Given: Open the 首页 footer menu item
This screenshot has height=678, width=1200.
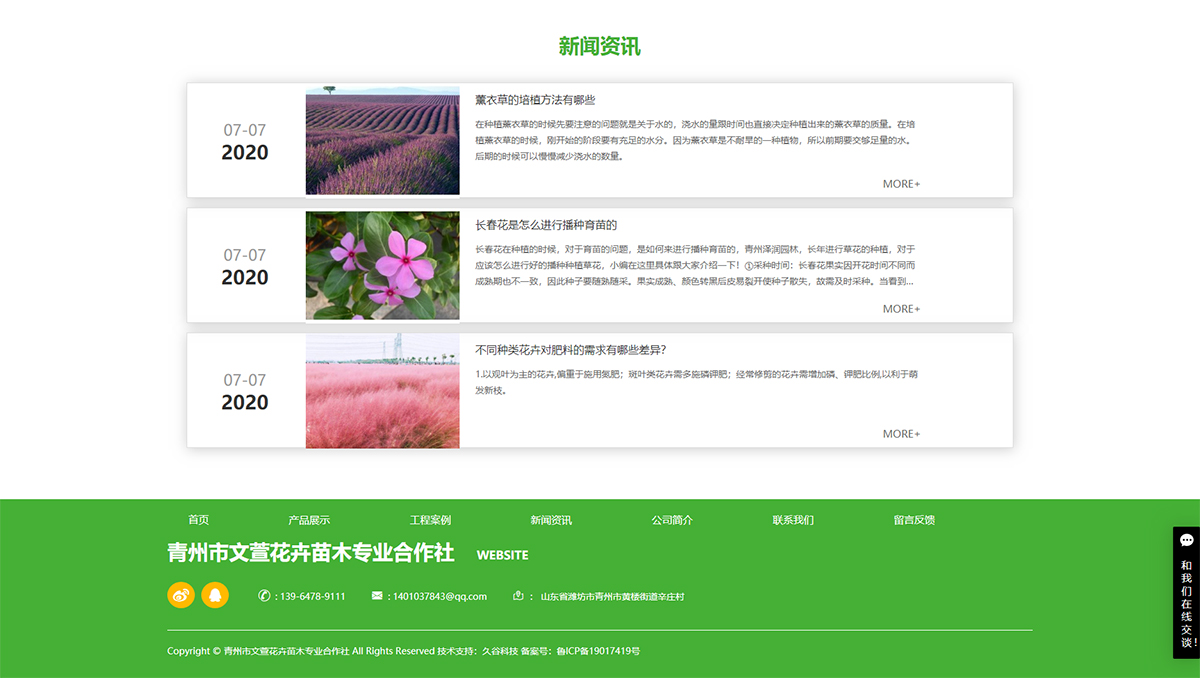Looking at the screenshot, I should coord(198,520).
